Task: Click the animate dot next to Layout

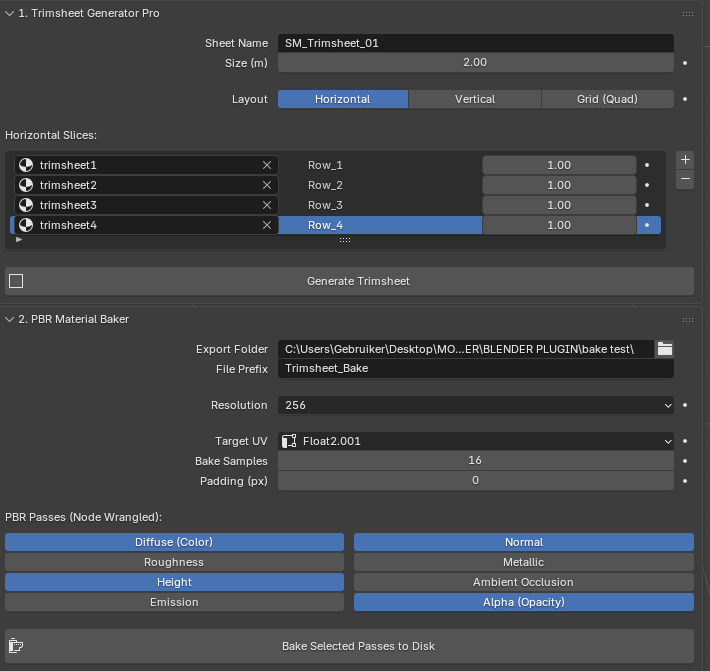Action: [685, 99]
